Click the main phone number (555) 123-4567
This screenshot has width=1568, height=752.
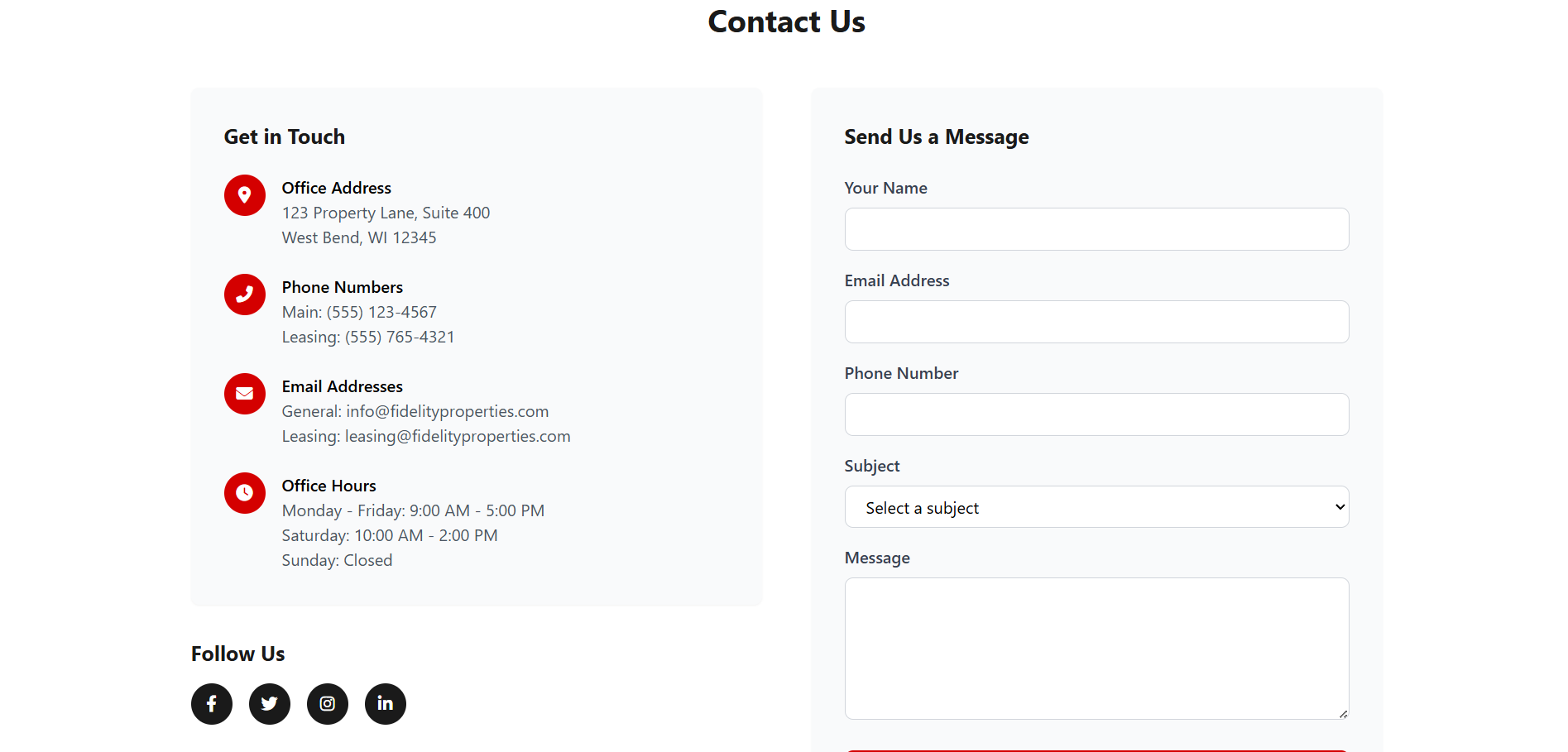(381, 312)
